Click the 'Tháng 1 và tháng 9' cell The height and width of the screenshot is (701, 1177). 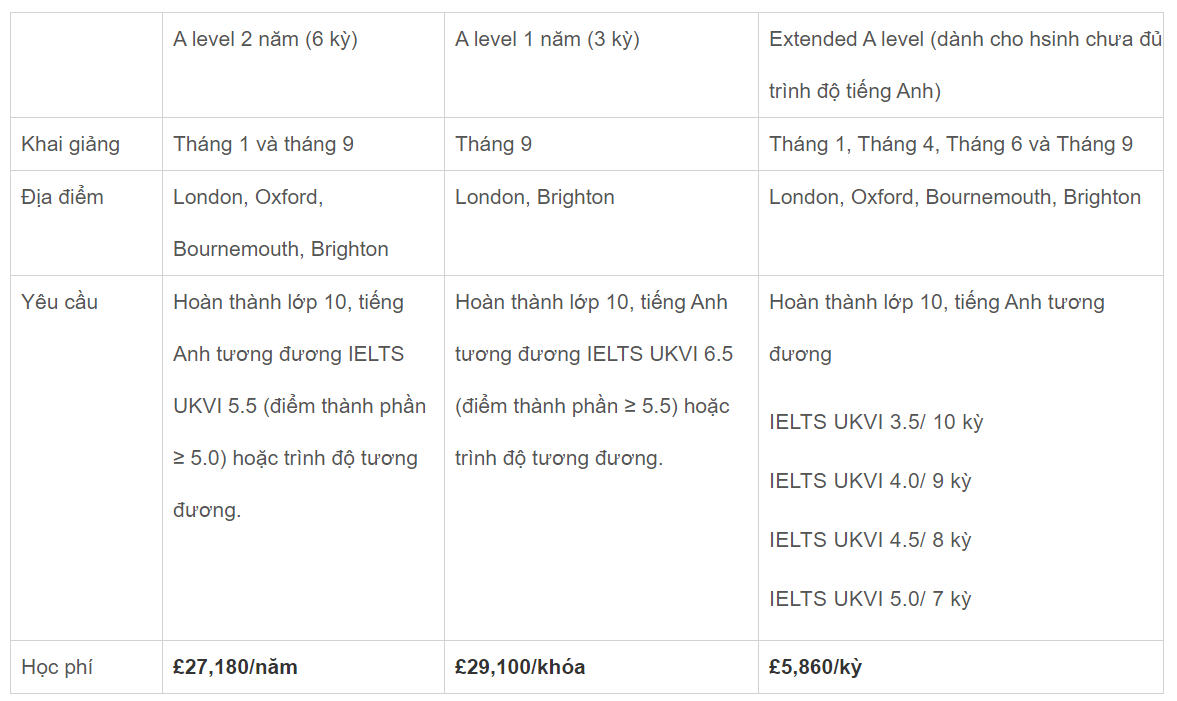(x=263, y=144)
